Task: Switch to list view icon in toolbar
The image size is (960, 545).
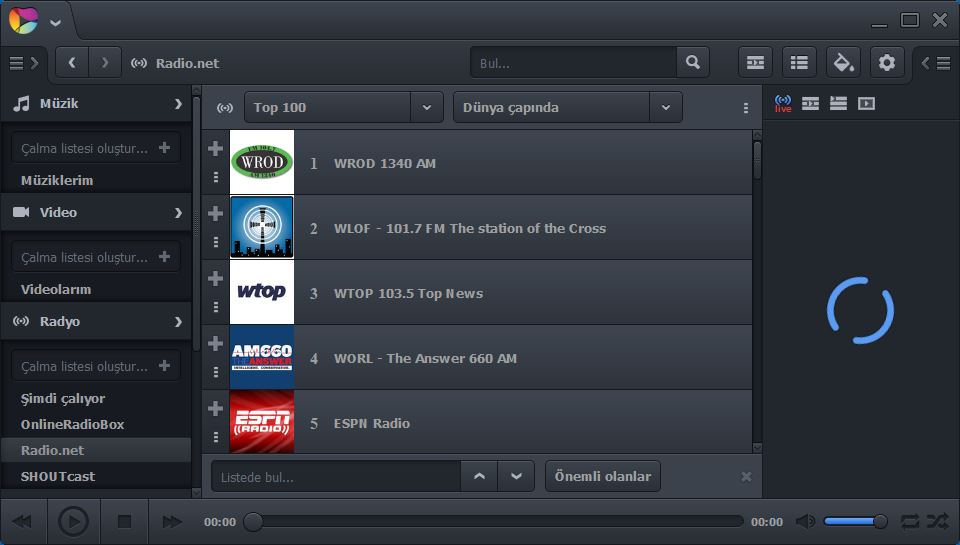Action: 799,62
